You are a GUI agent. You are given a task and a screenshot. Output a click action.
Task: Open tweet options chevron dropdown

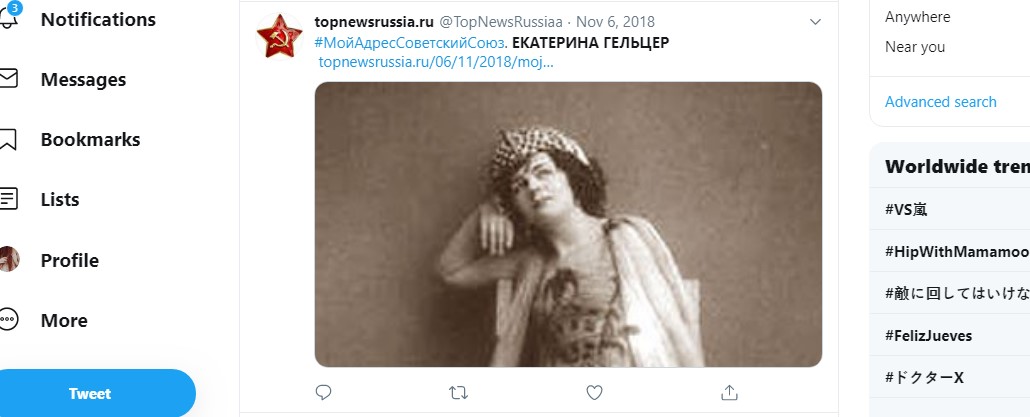(815, 22)
